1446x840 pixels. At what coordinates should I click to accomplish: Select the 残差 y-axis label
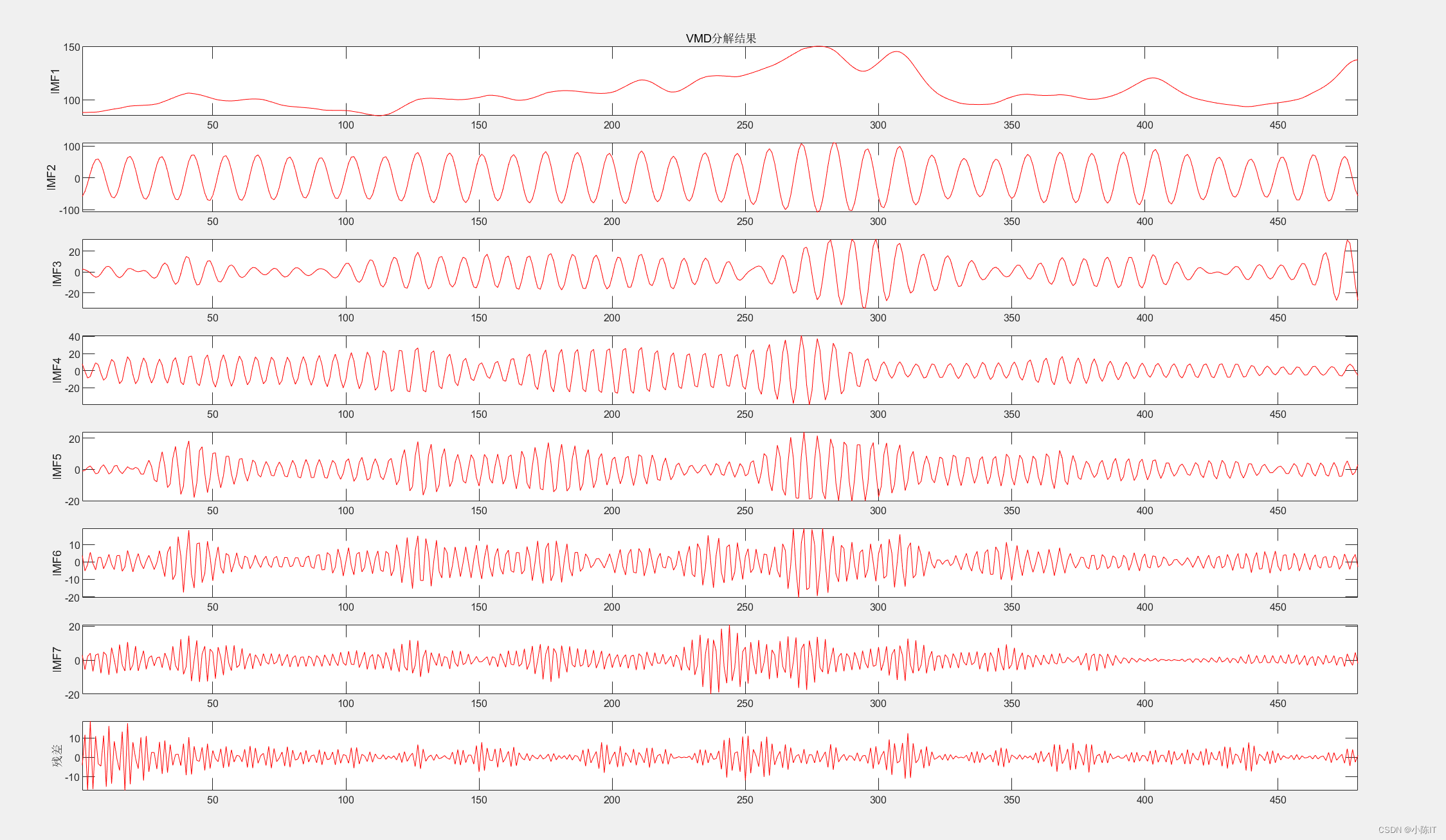point(57,756)
